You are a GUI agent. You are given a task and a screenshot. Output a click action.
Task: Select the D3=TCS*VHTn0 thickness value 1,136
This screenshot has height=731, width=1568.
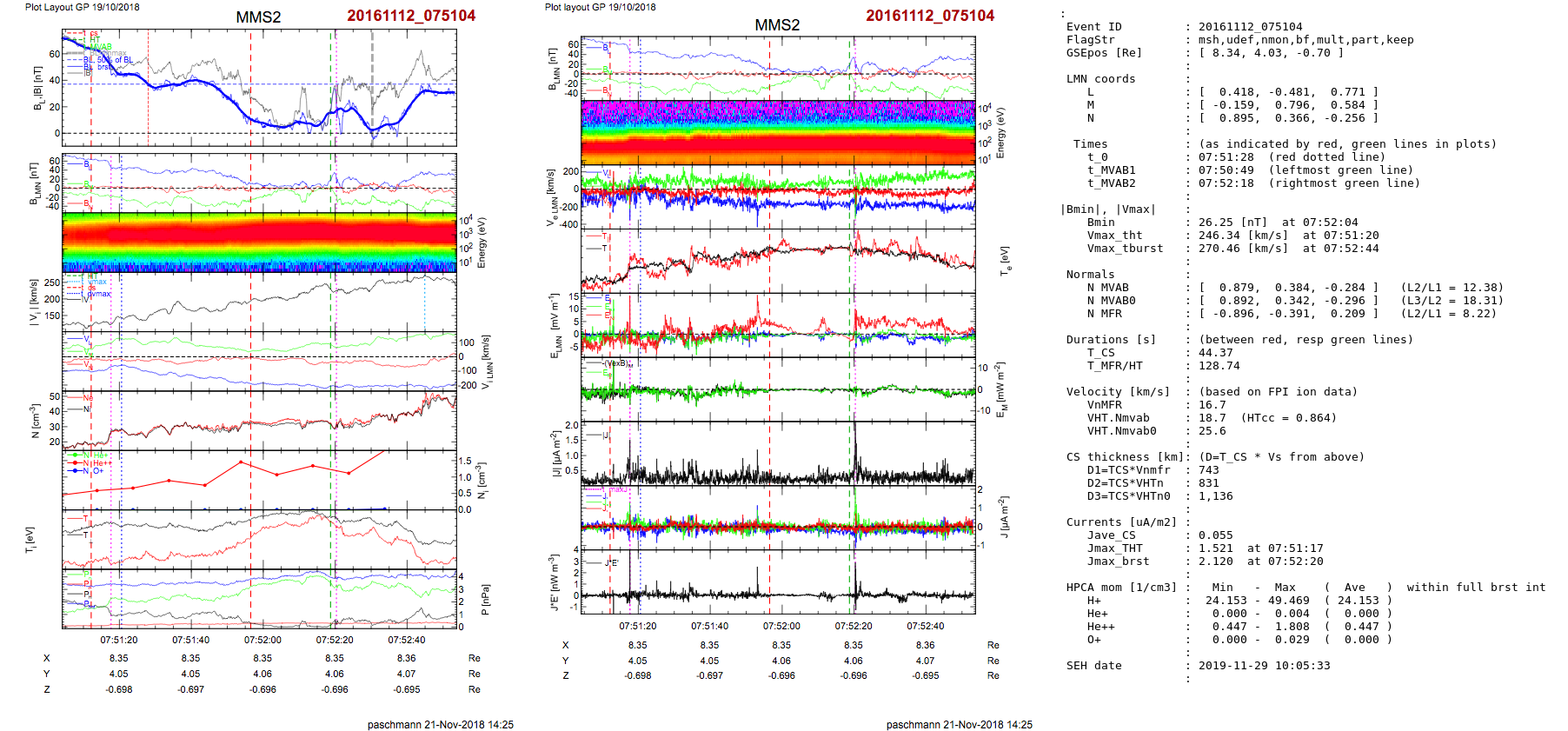point(1215,496)
